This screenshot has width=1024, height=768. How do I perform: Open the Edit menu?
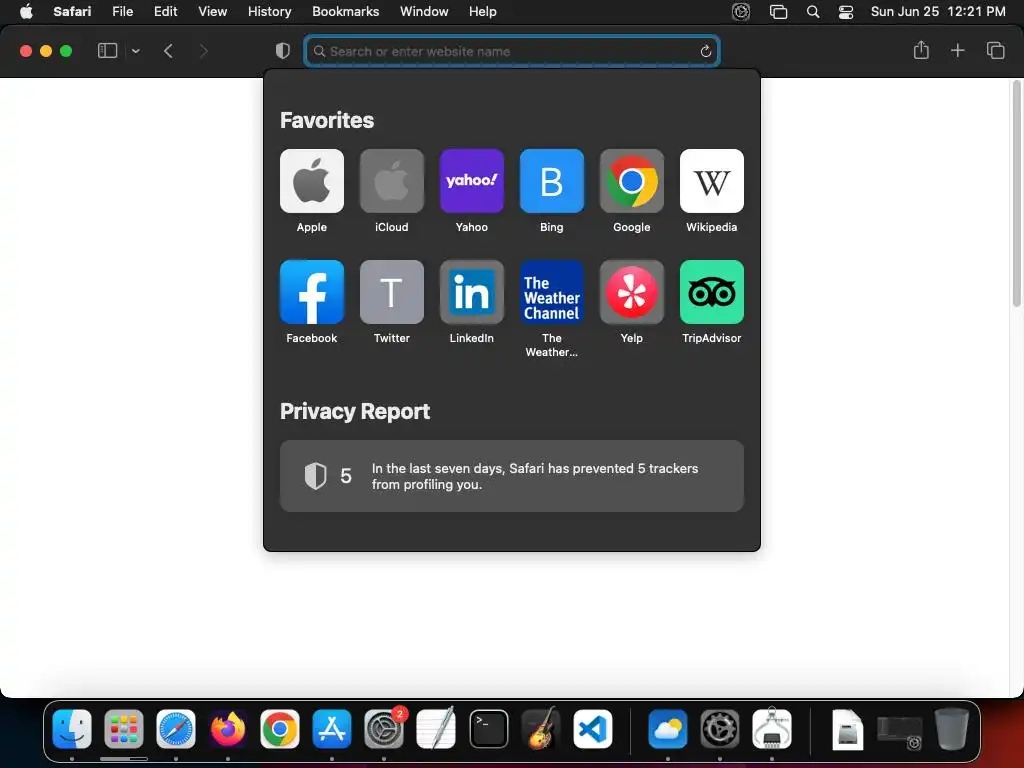click(165, 12)
